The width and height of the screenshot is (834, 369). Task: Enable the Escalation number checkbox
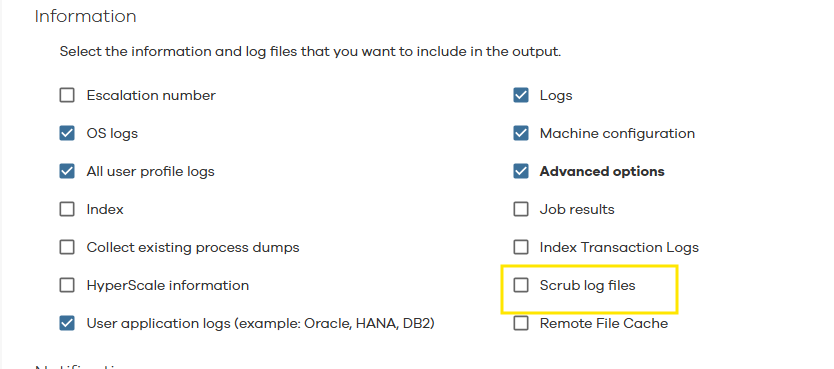66,96
